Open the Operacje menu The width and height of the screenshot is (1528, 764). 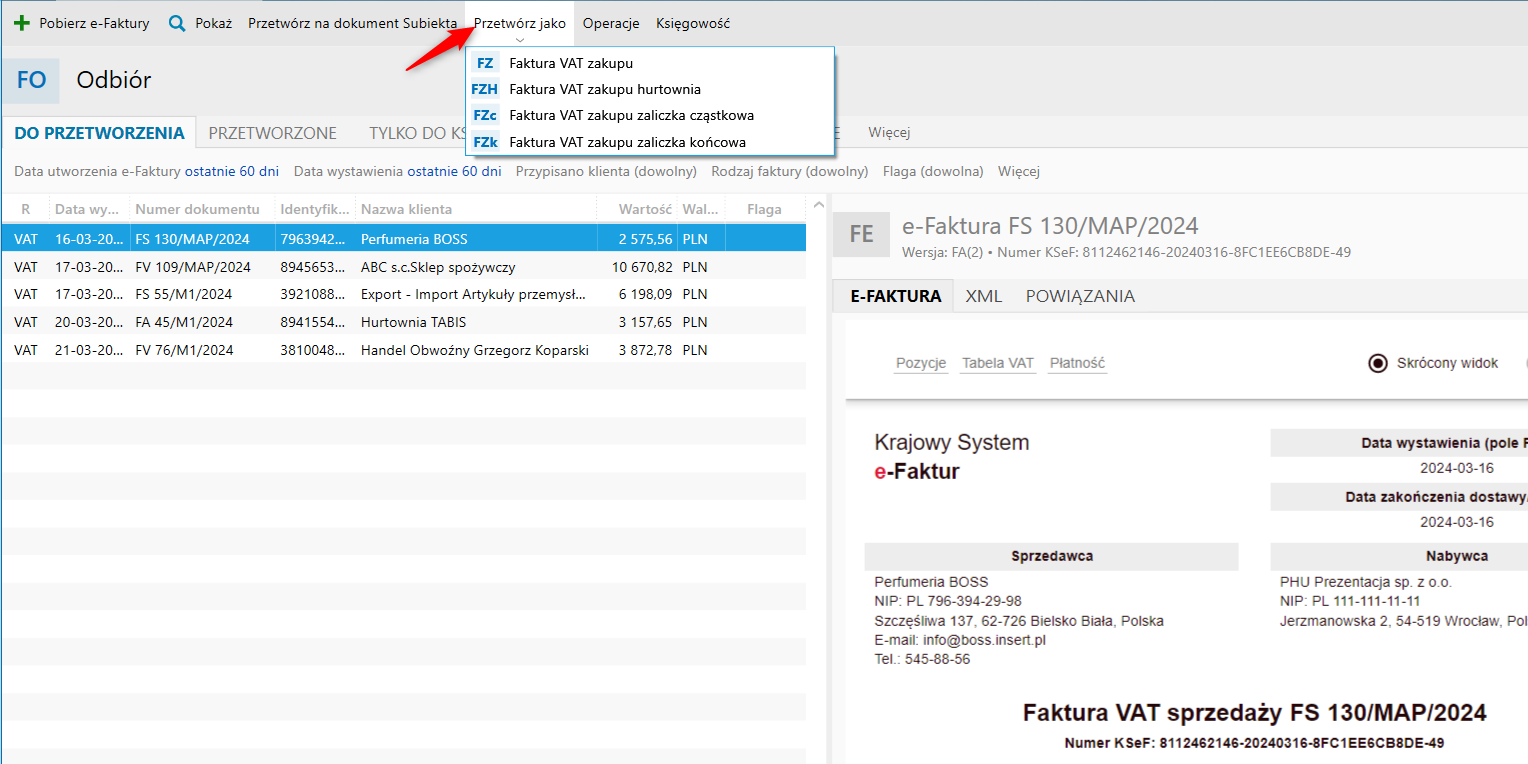click(611, 23)
